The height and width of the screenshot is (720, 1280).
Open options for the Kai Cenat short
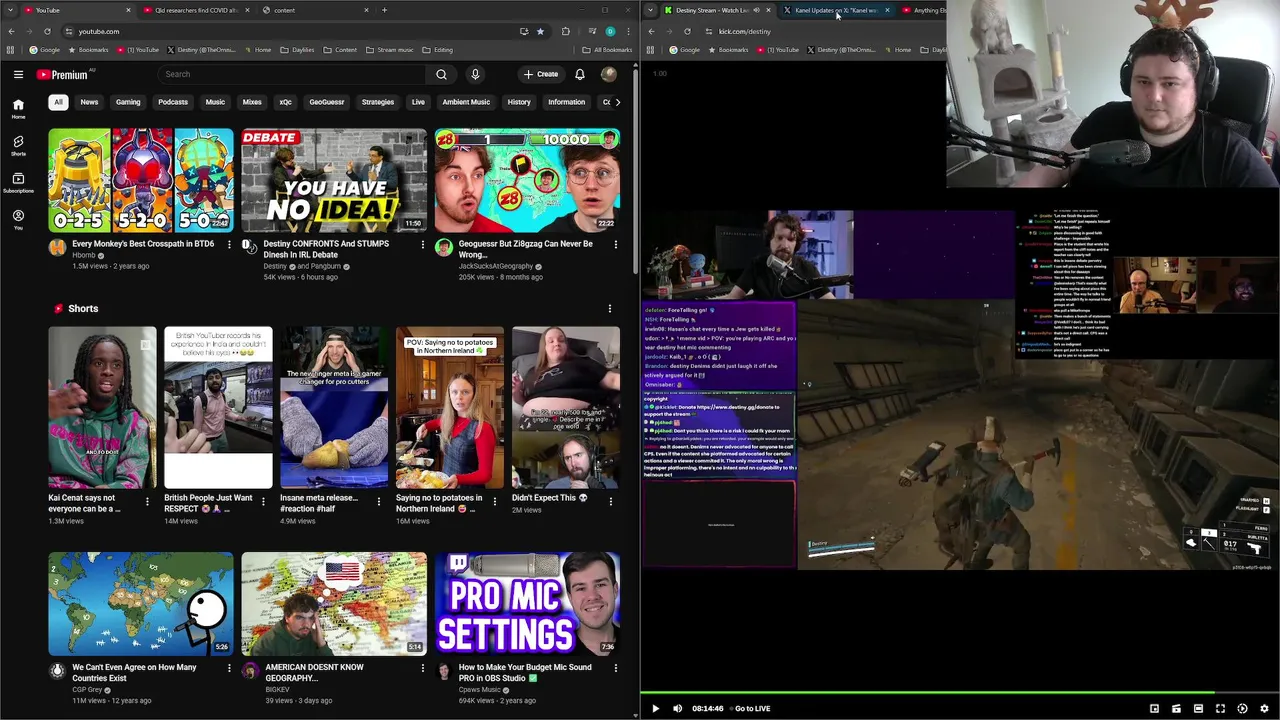(x=147, y=502)
